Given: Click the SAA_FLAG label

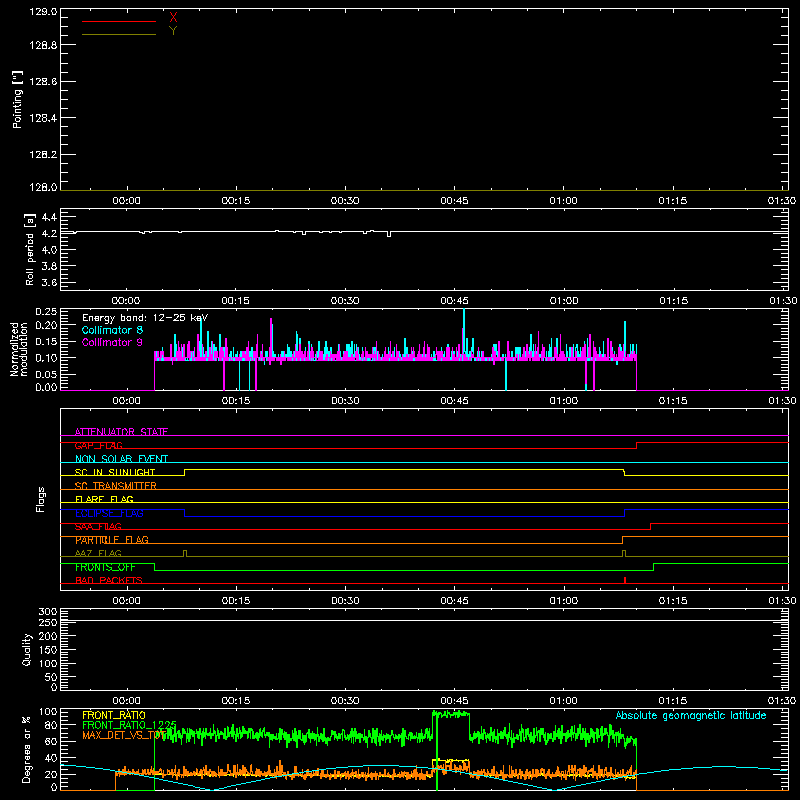Looking at the screenshot, I should tap(98, 527).
